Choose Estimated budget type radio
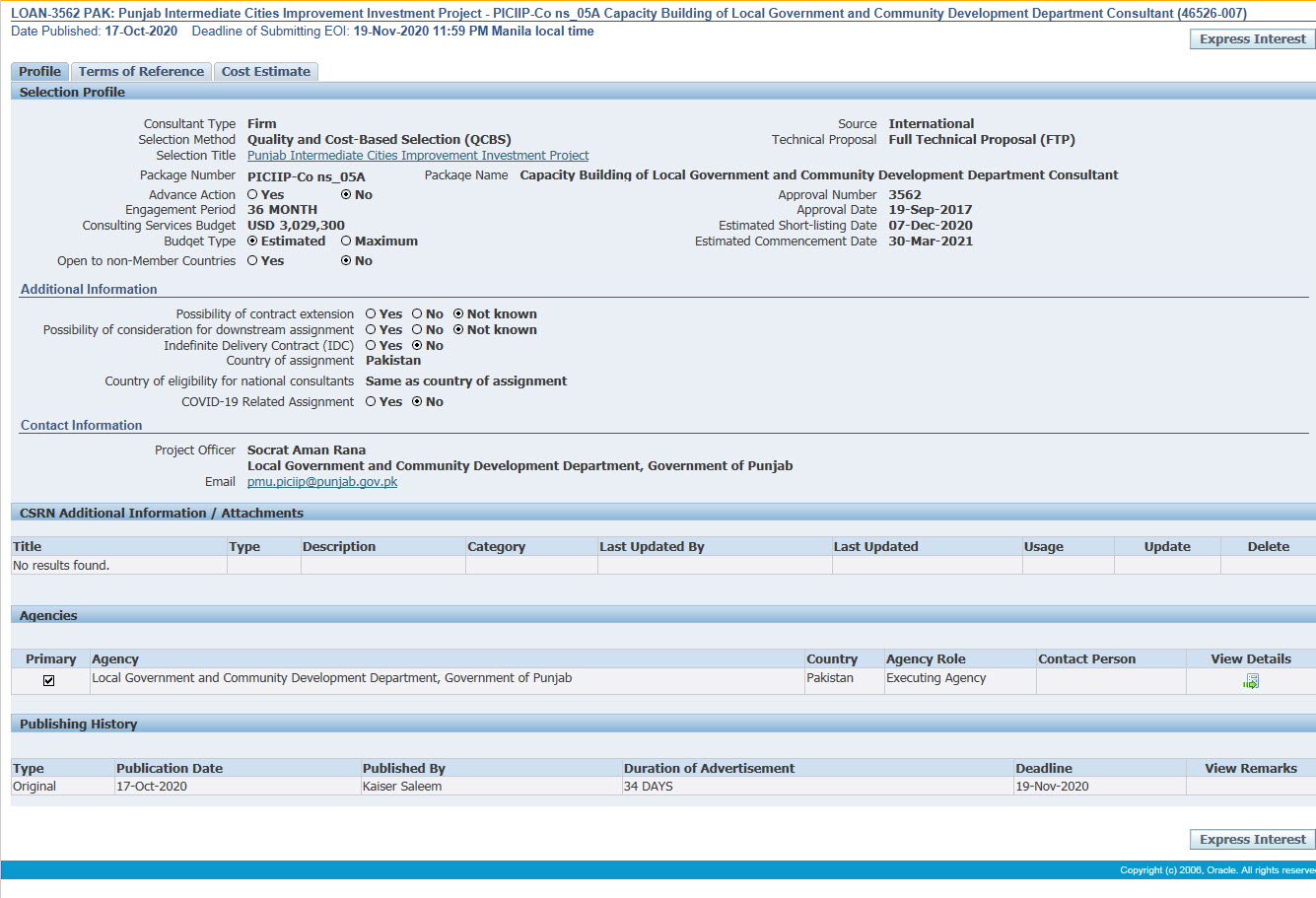1316x898 pixels. (252, 242)
